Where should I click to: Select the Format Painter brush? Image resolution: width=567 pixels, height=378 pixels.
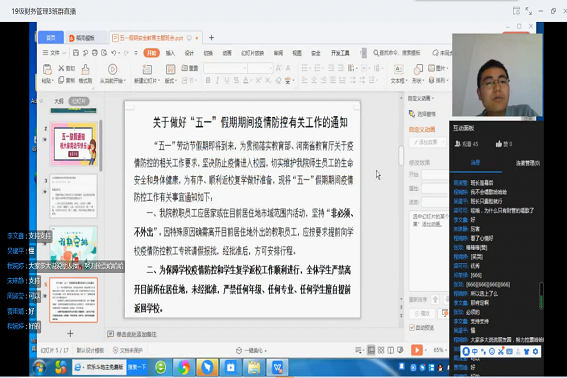point(85,69)
